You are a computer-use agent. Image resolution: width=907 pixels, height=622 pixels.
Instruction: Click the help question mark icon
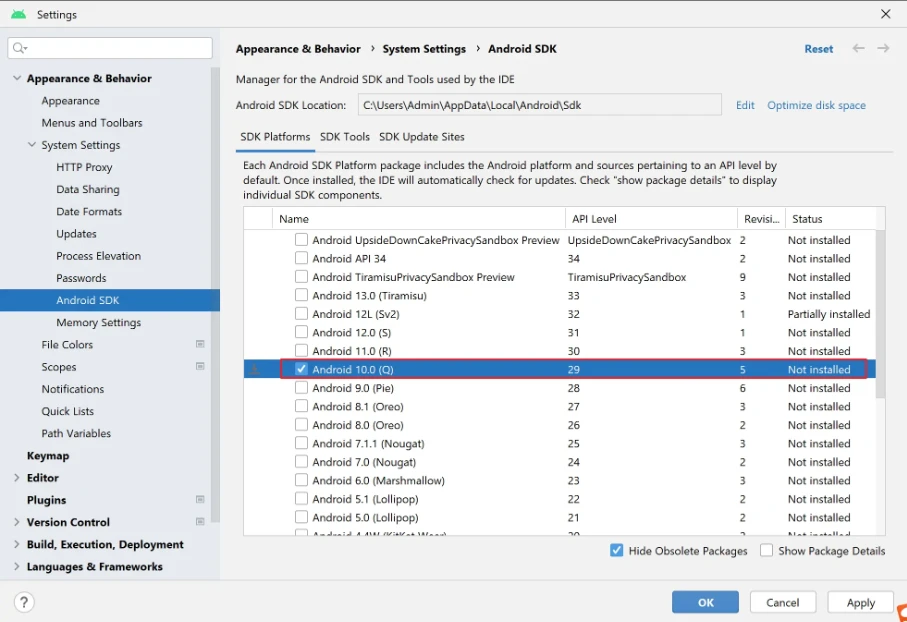pyautogui.click(x=25, y=602)
